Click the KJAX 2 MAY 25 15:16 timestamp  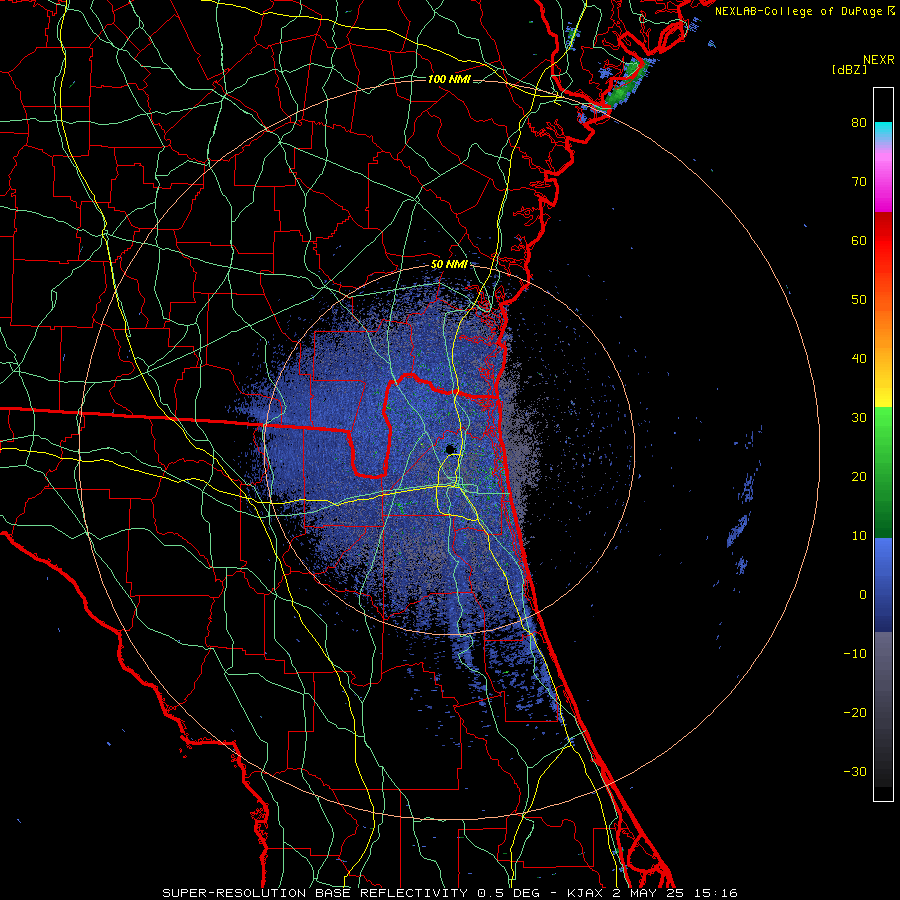pos(652,893)
